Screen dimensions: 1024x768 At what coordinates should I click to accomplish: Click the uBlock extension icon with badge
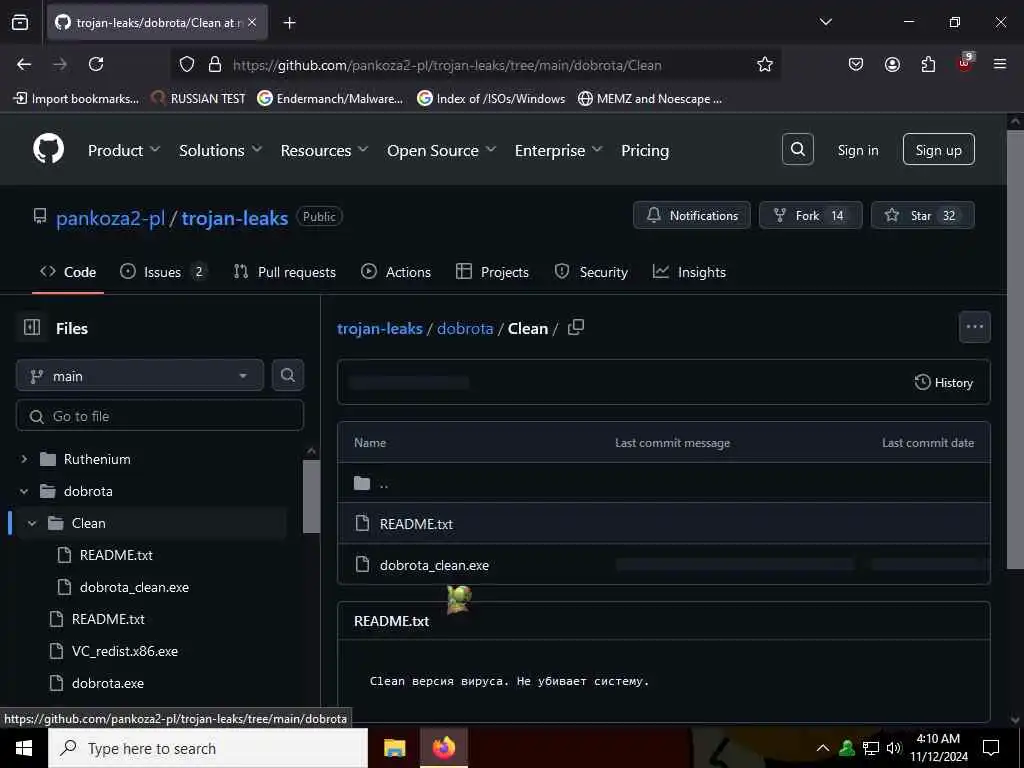click(965, 63)
